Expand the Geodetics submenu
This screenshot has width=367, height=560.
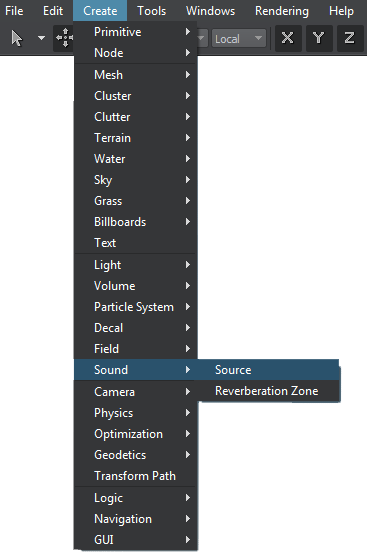[136, 455]
